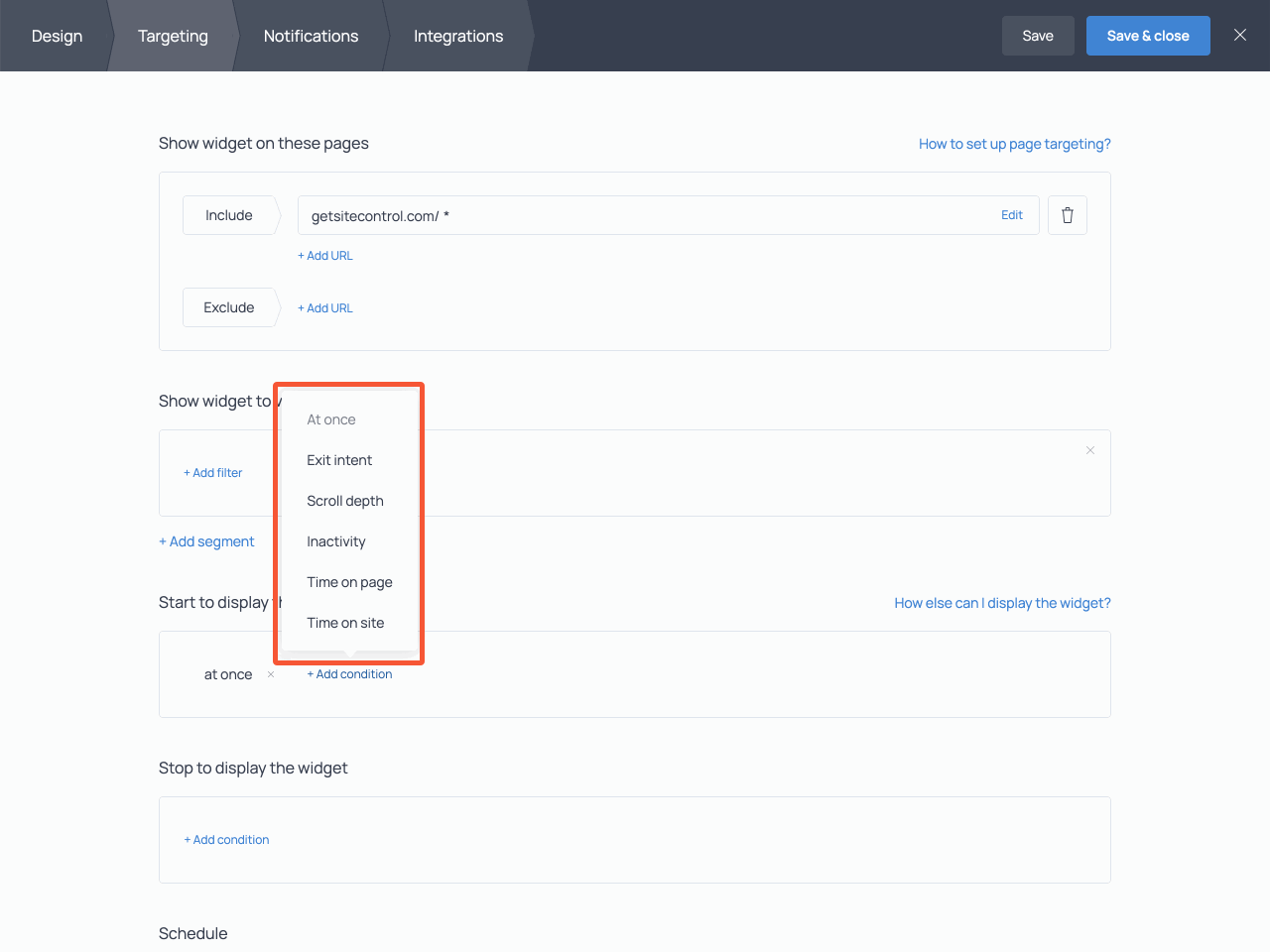The image size is (1270, 952).
Task: Add a new audience segment
Action: point(206,541)
